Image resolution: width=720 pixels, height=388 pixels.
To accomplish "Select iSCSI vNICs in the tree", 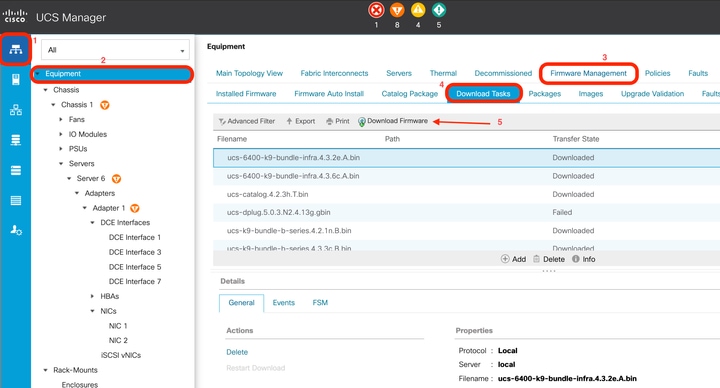I will tap(121, 355).
